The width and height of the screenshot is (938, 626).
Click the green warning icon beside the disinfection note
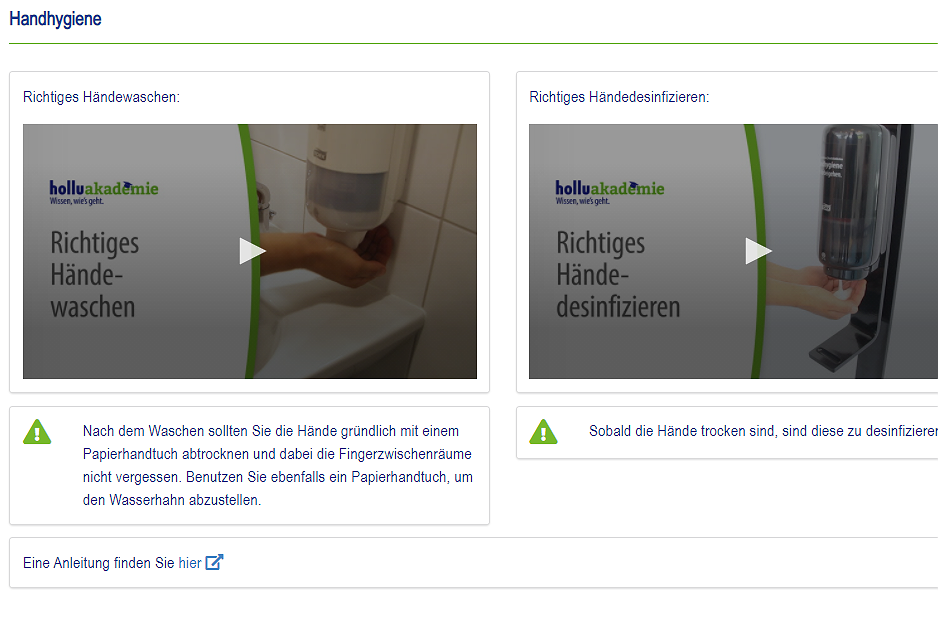(543, 432)
